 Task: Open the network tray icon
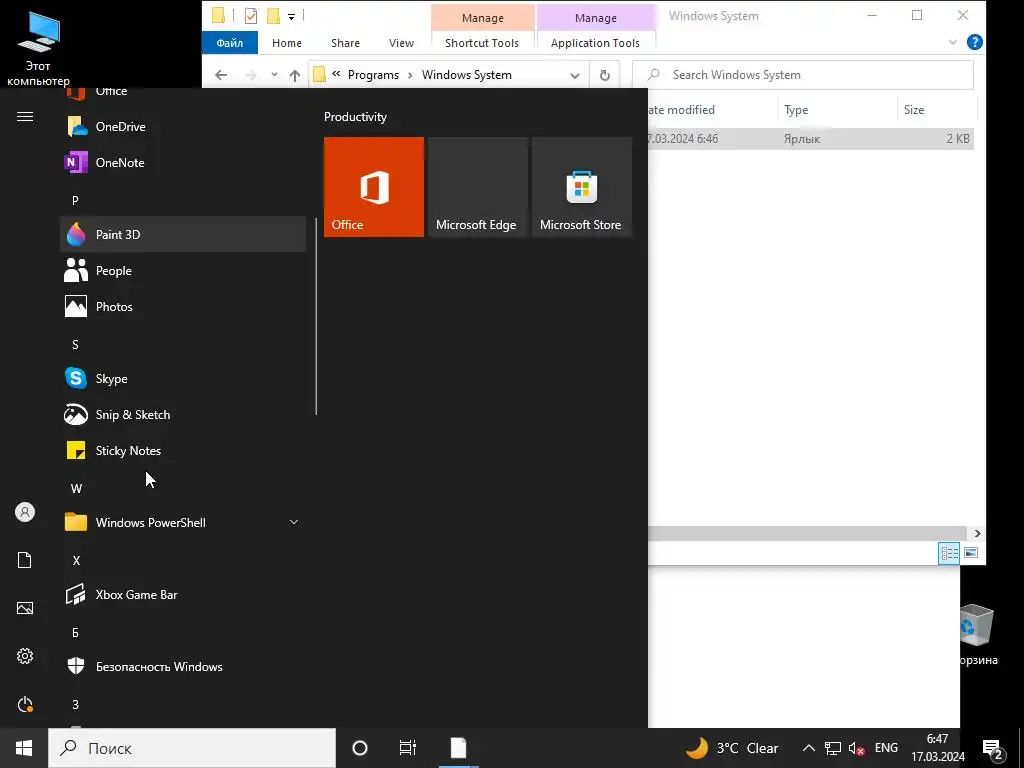[x=833, y=748]
